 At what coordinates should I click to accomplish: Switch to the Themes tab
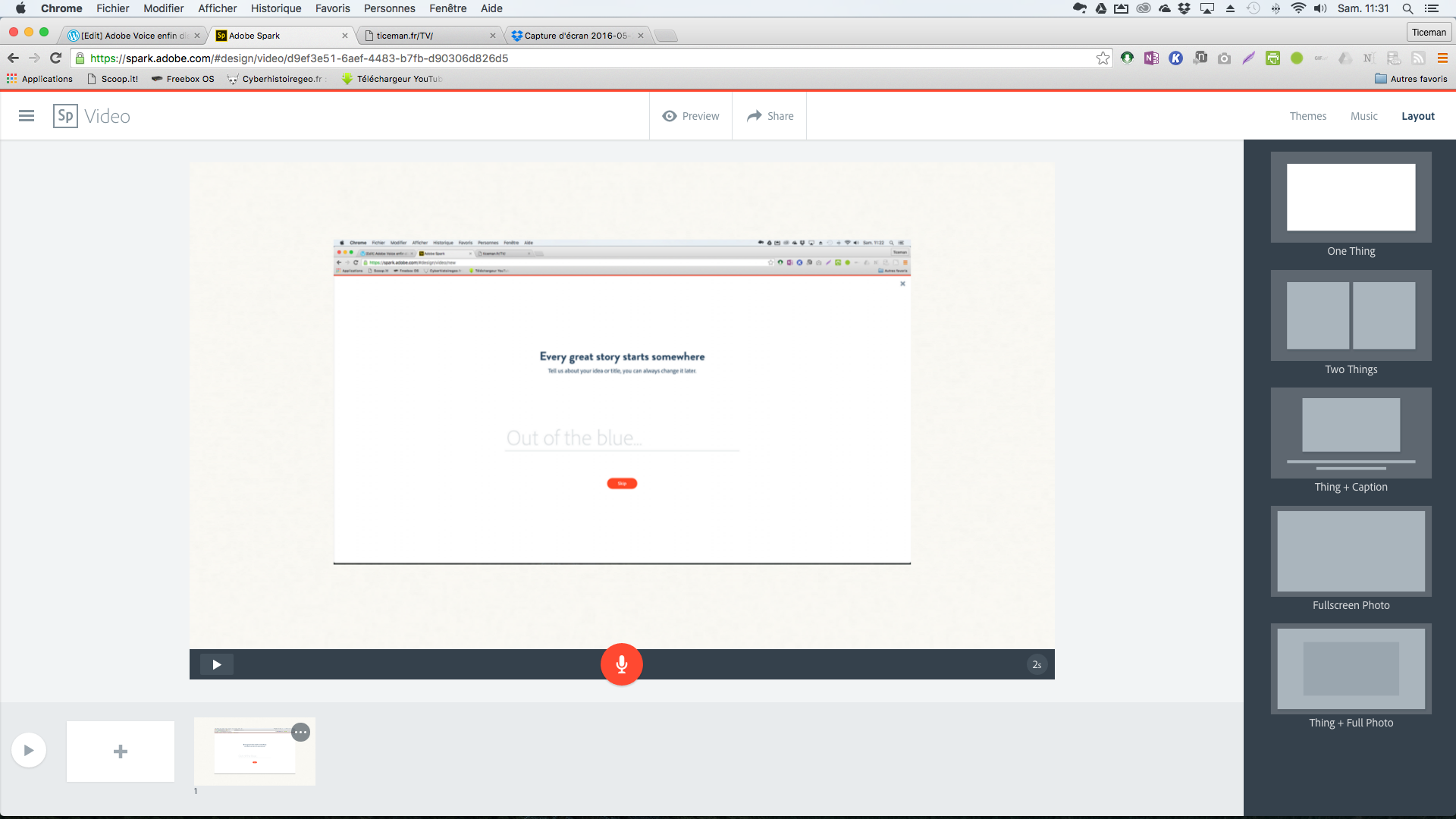coord(1308,116)
